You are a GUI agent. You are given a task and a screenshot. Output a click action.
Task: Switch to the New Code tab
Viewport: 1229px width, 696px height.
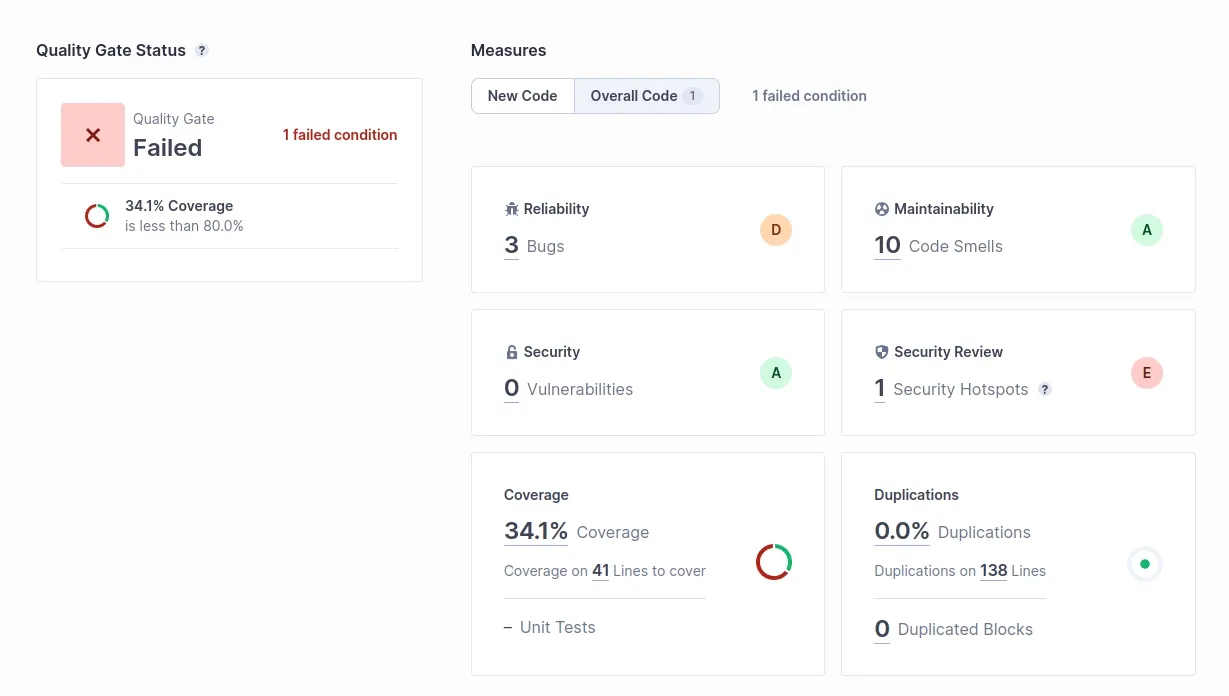[522, 95]
